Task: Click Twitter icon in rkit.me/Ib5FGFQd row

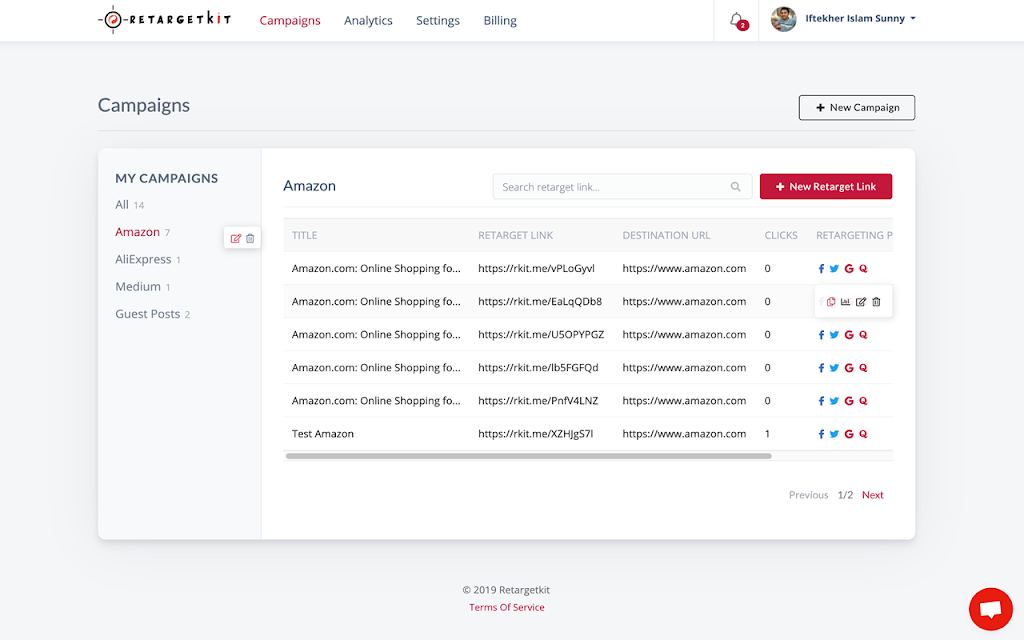Action: pyautogui.click(x=834, y=368)
